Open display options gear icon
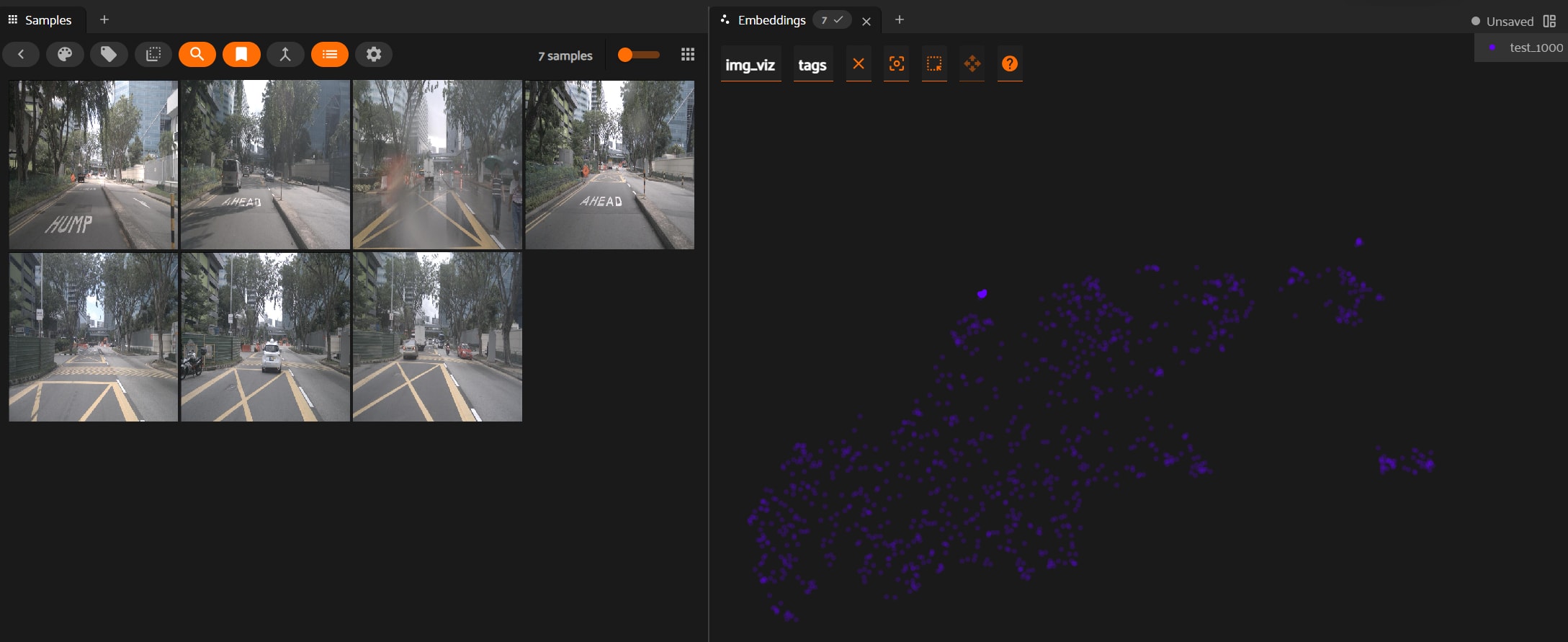The image size is (1568, 642). coord(374,54)
